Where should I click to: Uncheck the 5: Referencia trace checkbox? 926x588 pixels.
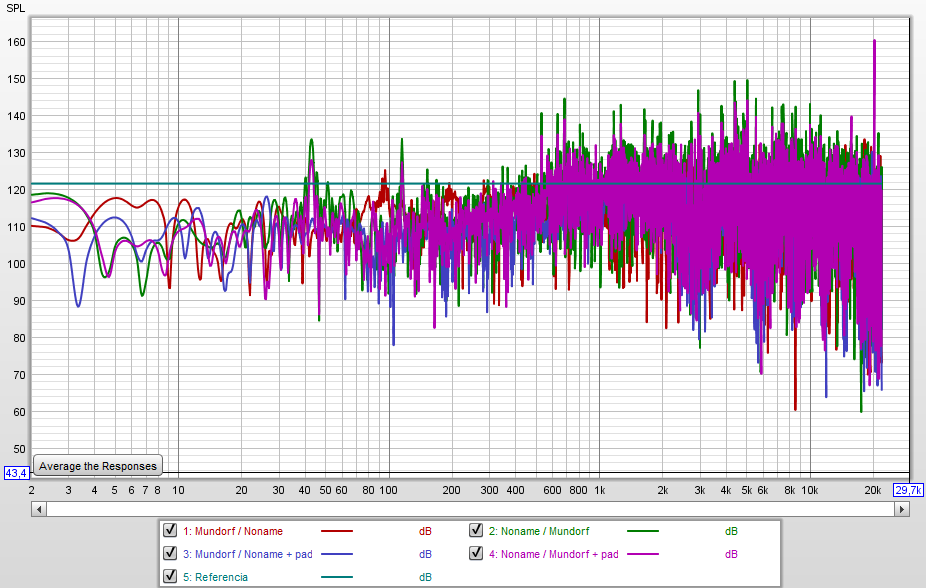point(170,576)
